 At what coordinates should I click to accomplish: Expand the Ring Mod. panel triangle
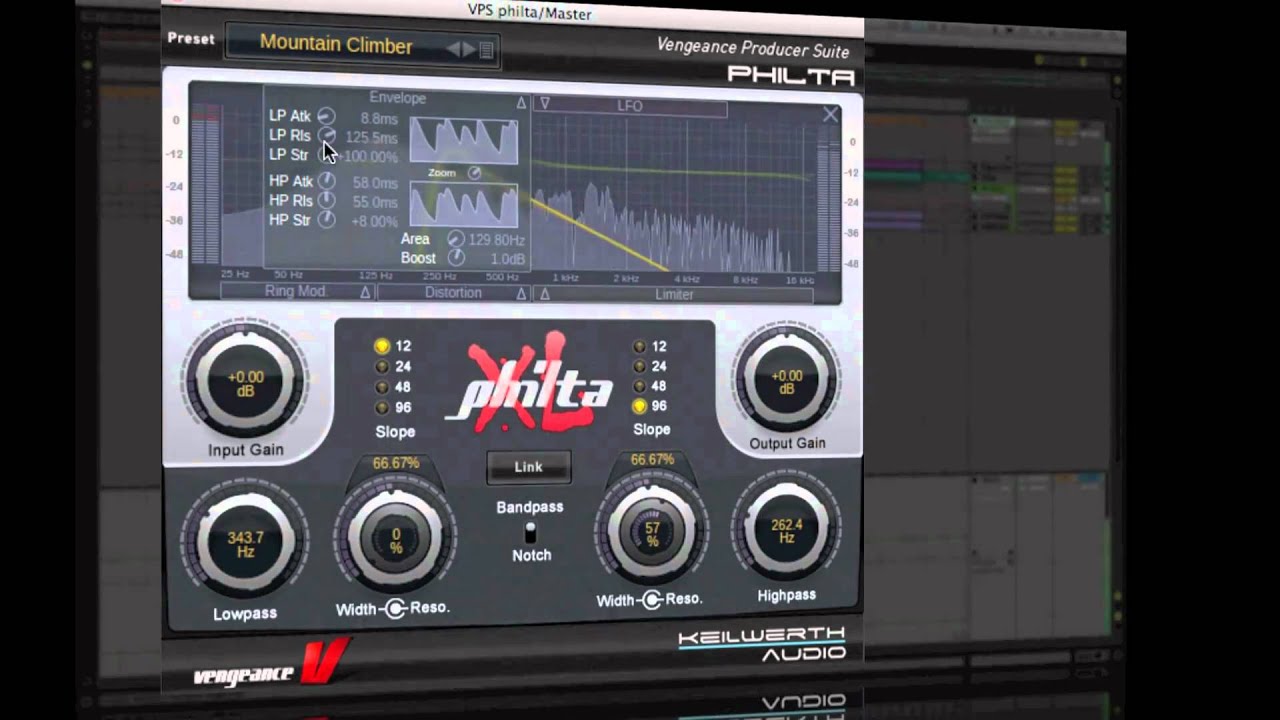(365, 292)
